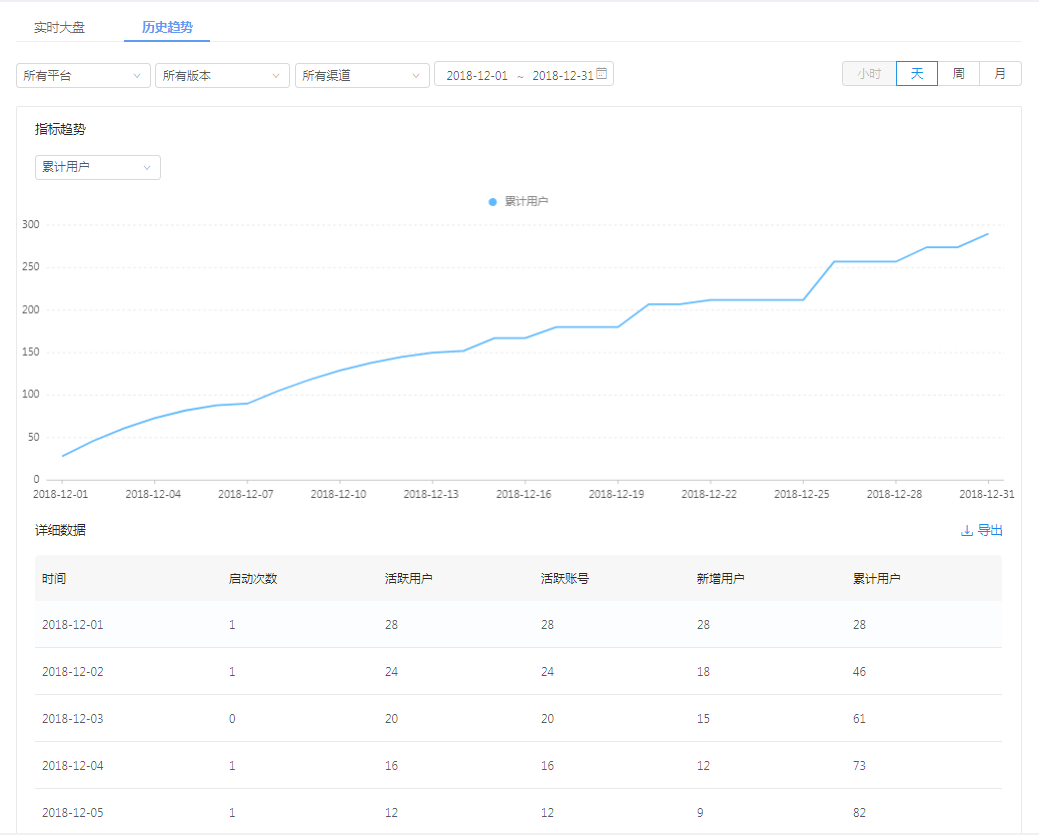The height and width of the screenshot is (835, 1039).
Task: Click cumulative users value 82
Action: [x=859, y=813]
